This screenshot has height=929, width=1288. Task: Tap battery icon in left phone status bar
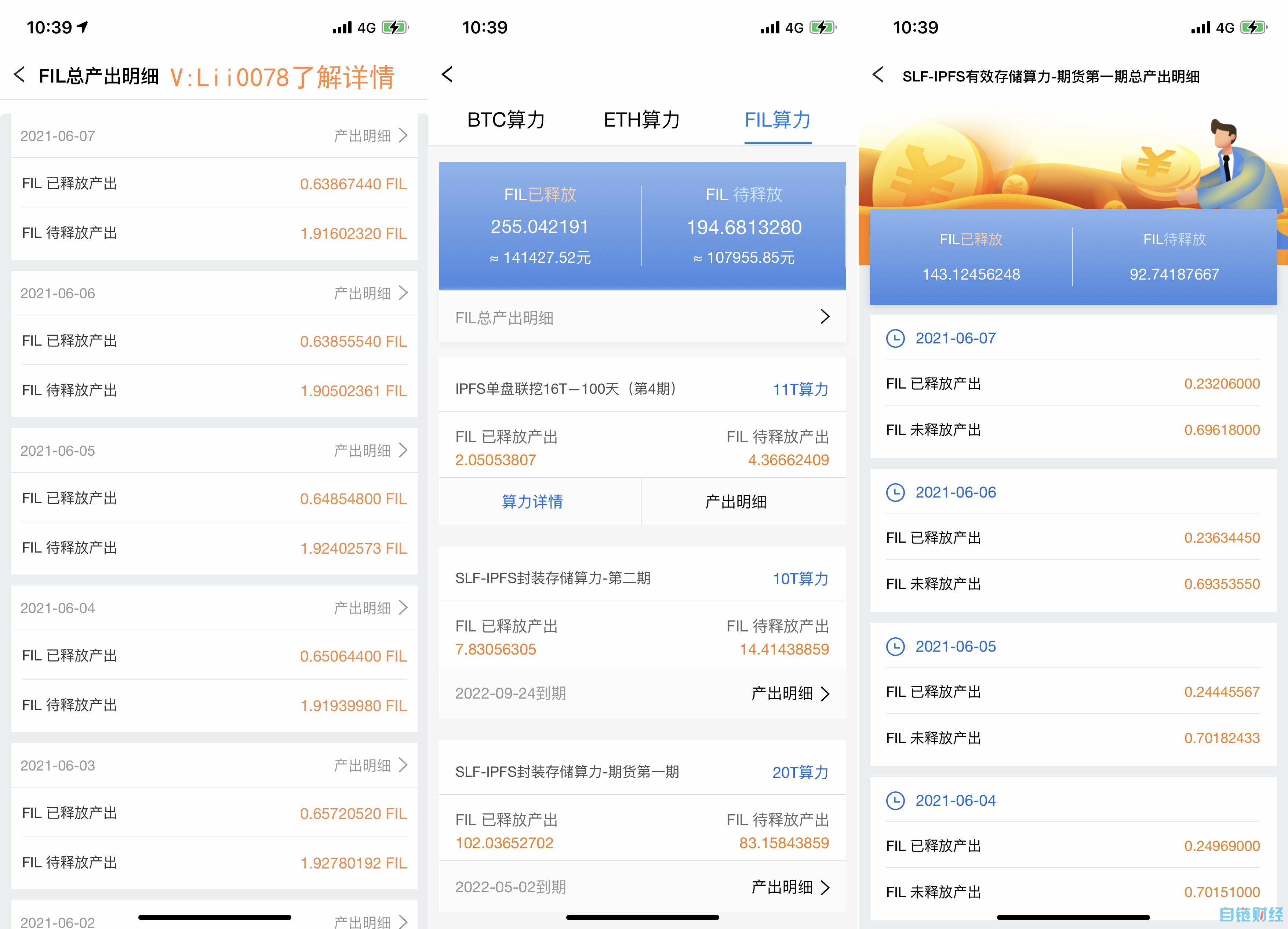point(395,27)
